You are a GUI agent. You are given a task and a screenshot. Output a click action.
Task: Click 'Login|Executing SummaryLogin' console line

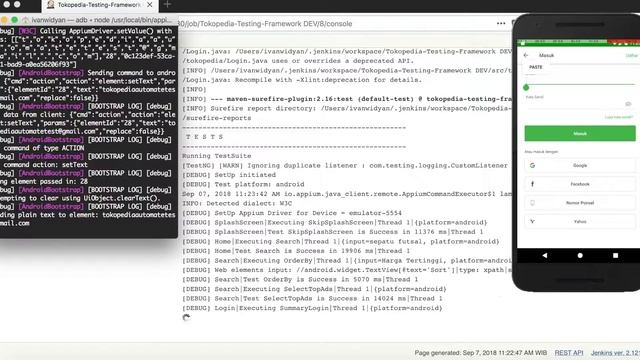coord(312,308)
